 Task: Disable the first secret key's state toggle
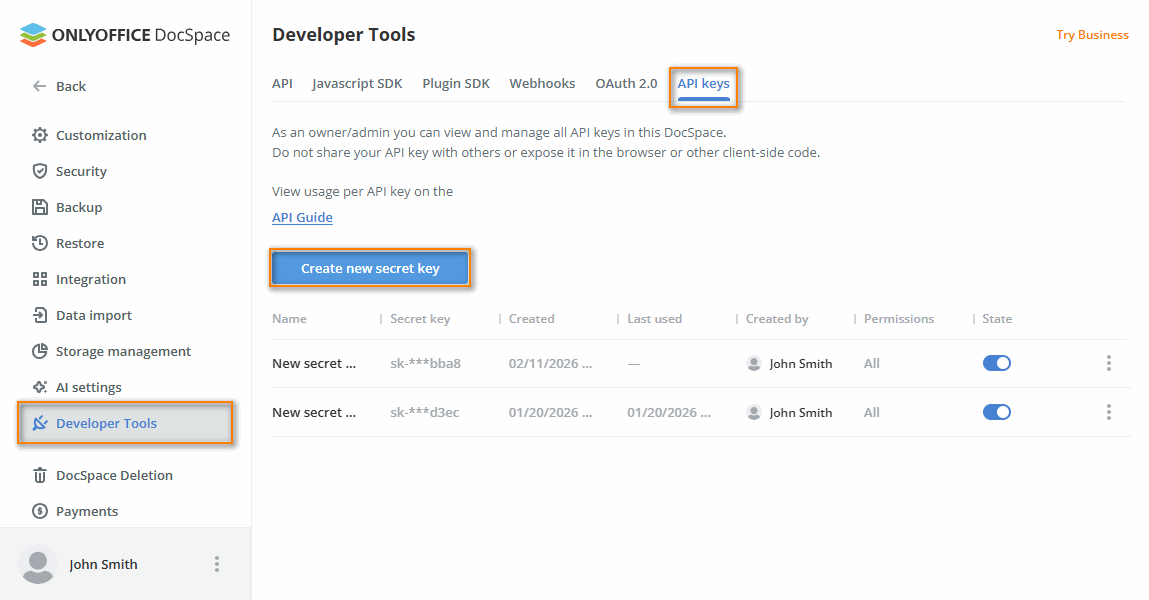point(996,362)
